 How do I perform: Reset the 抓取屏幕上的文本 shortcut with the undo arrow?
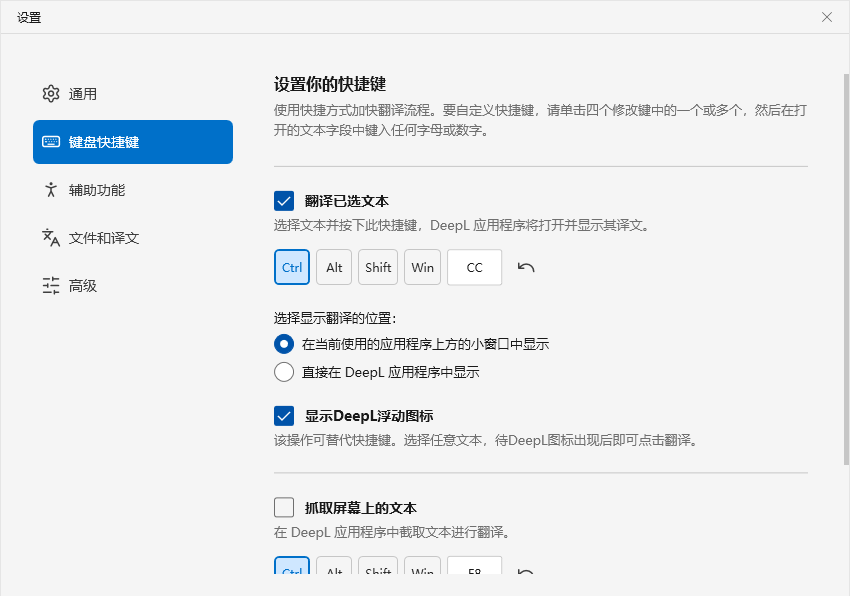[526, 571]
